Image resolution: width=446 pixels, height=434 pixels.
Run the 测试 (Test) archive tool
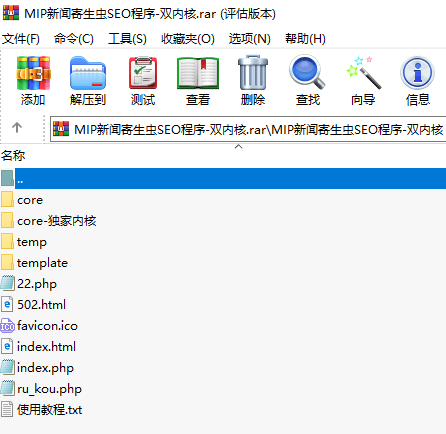(x=143, y=81)
